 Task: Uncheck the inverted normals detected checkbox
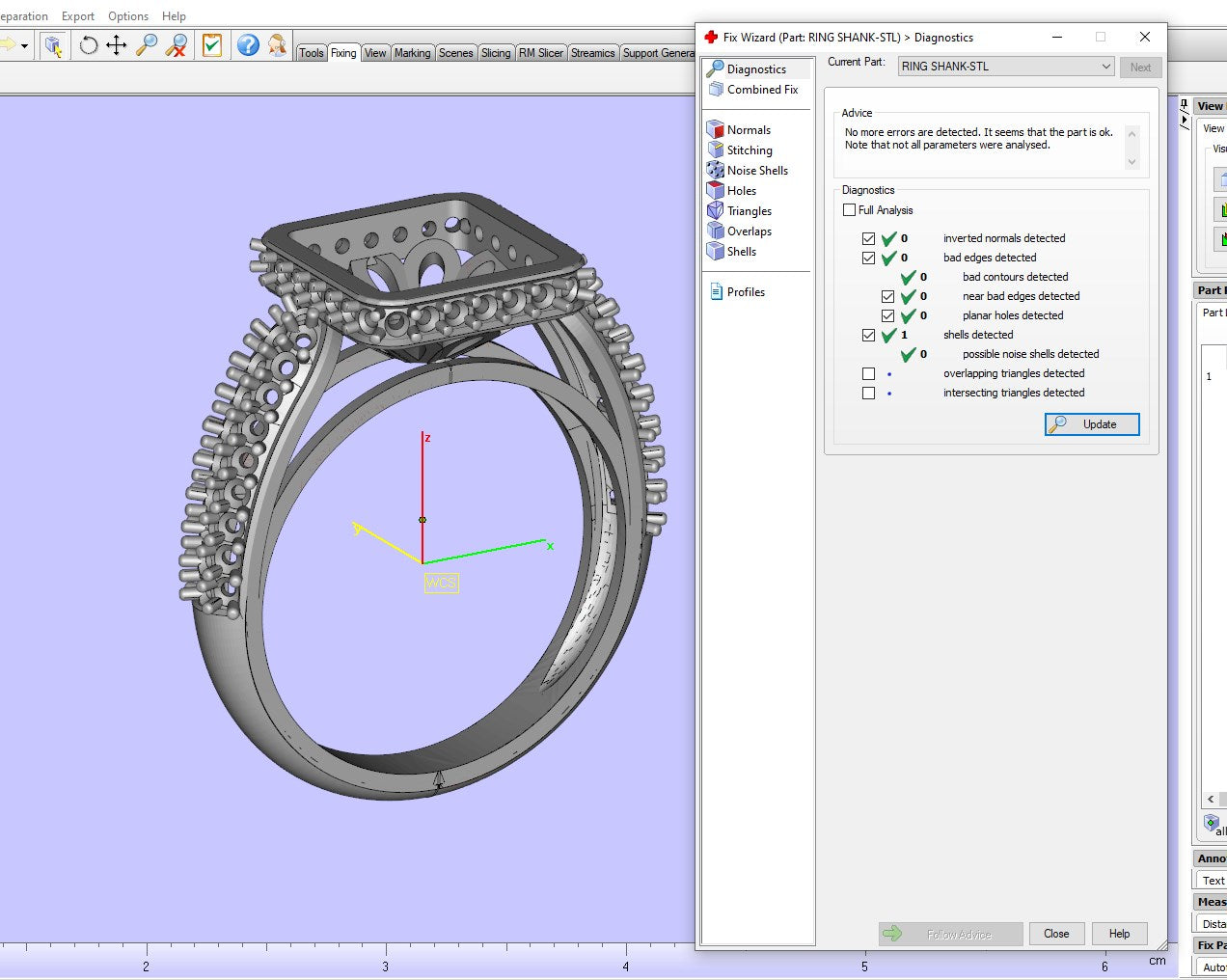869,238
